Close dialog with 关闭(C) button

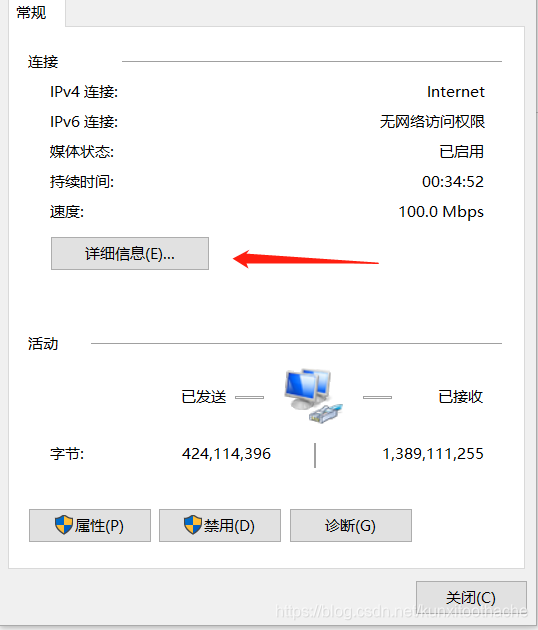coord(471,597)
